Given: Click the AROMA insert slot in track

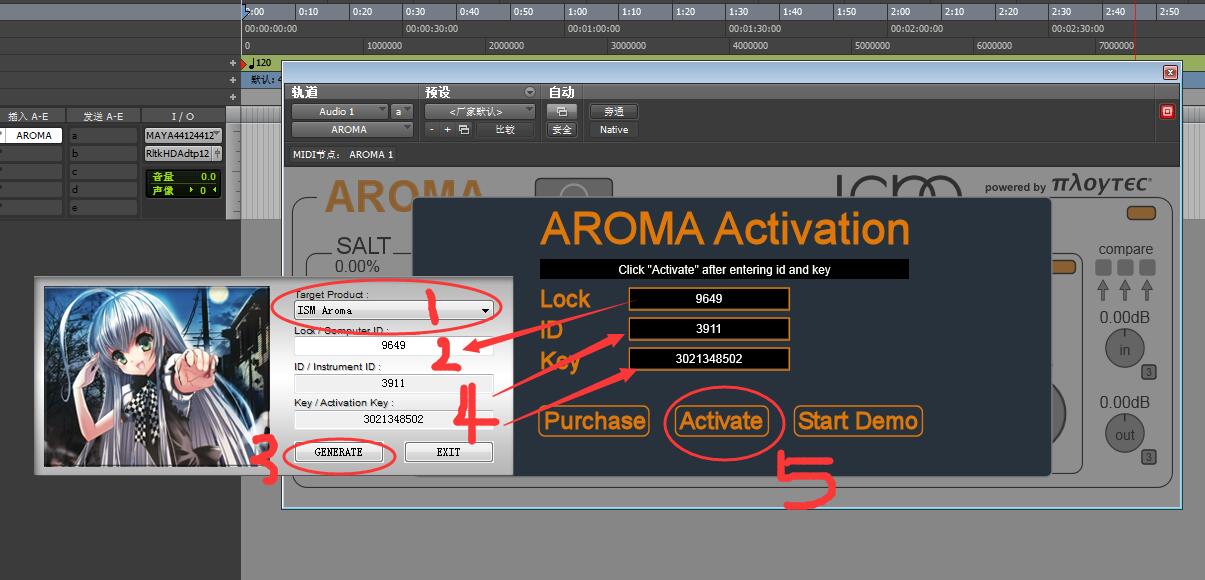Looking at the screenshot, I should point(34,136).
